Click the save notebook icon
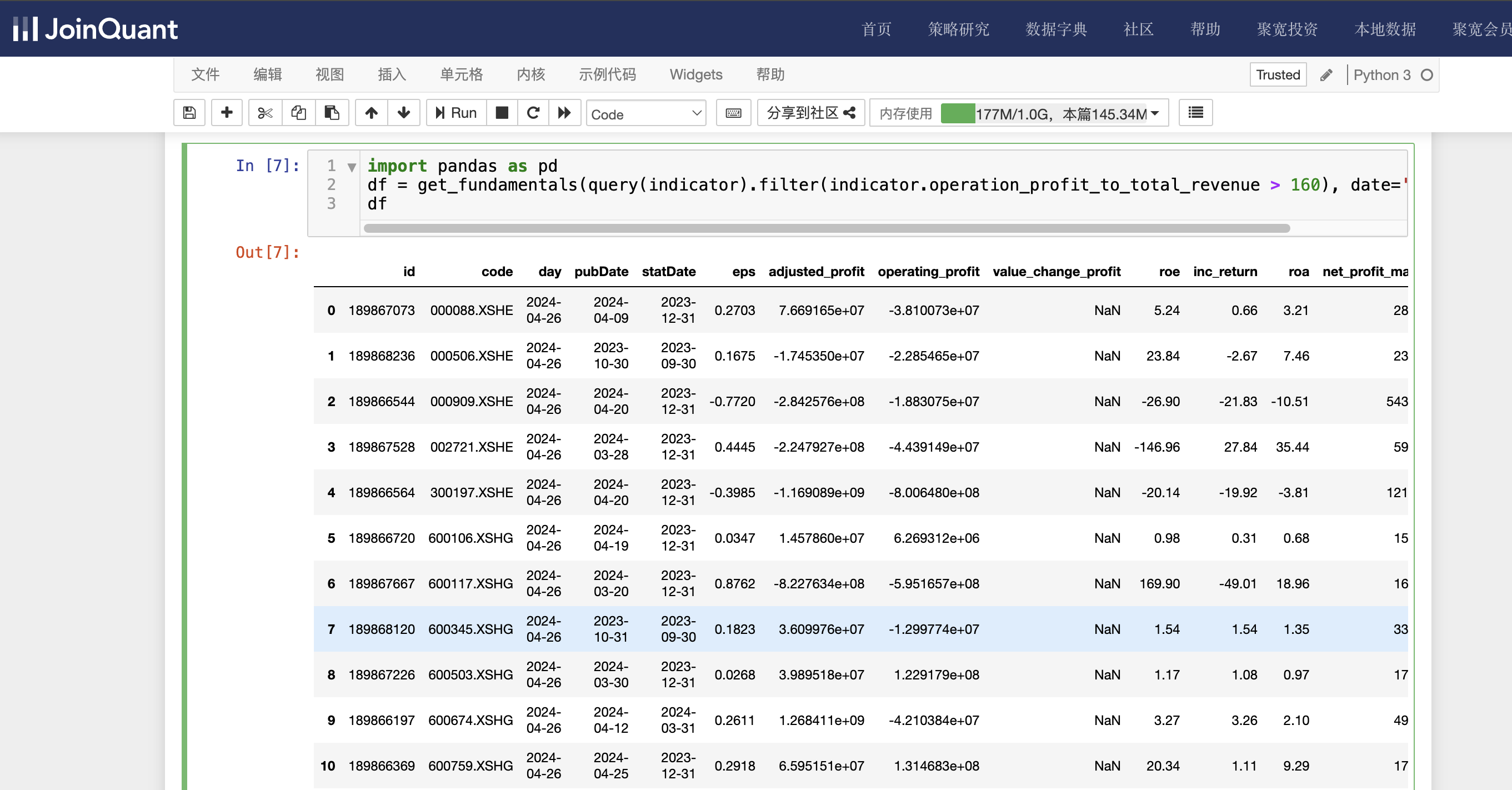1512x790 pixels. click(x=189, y=113)
